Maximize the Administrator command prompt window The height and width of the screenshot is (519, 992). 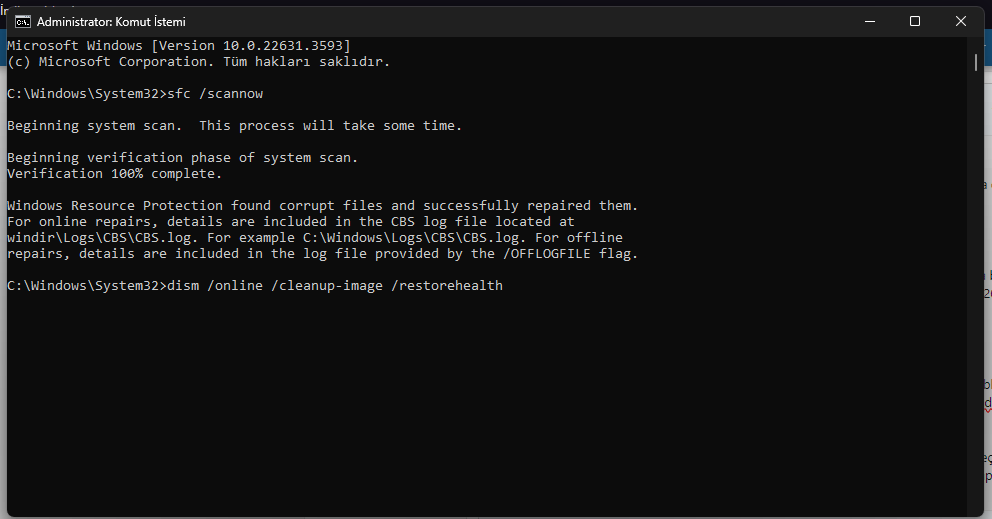pyautogui.click(x=915, y=22)
